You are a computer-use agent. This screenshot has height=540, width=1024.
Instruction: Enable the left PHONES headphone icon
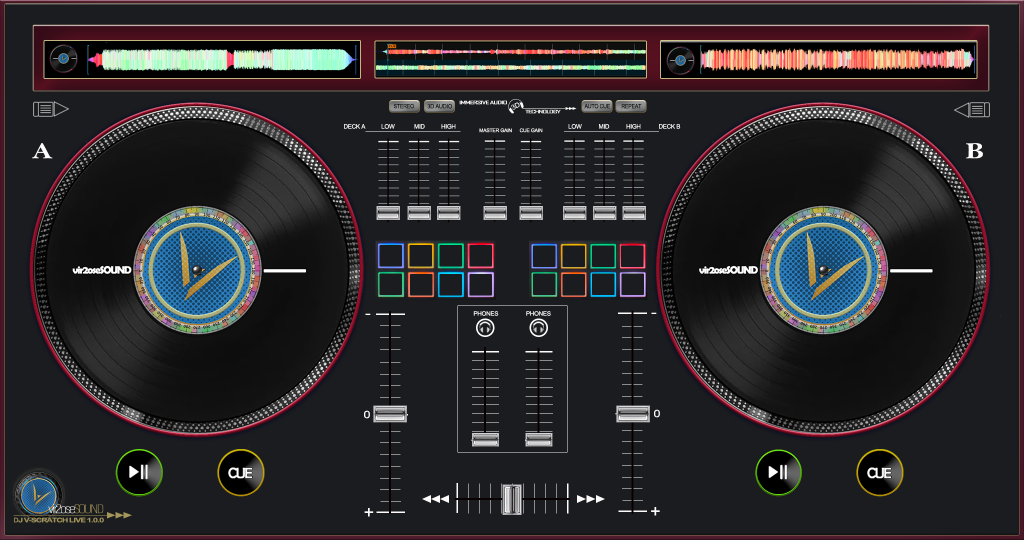(485, 328)
